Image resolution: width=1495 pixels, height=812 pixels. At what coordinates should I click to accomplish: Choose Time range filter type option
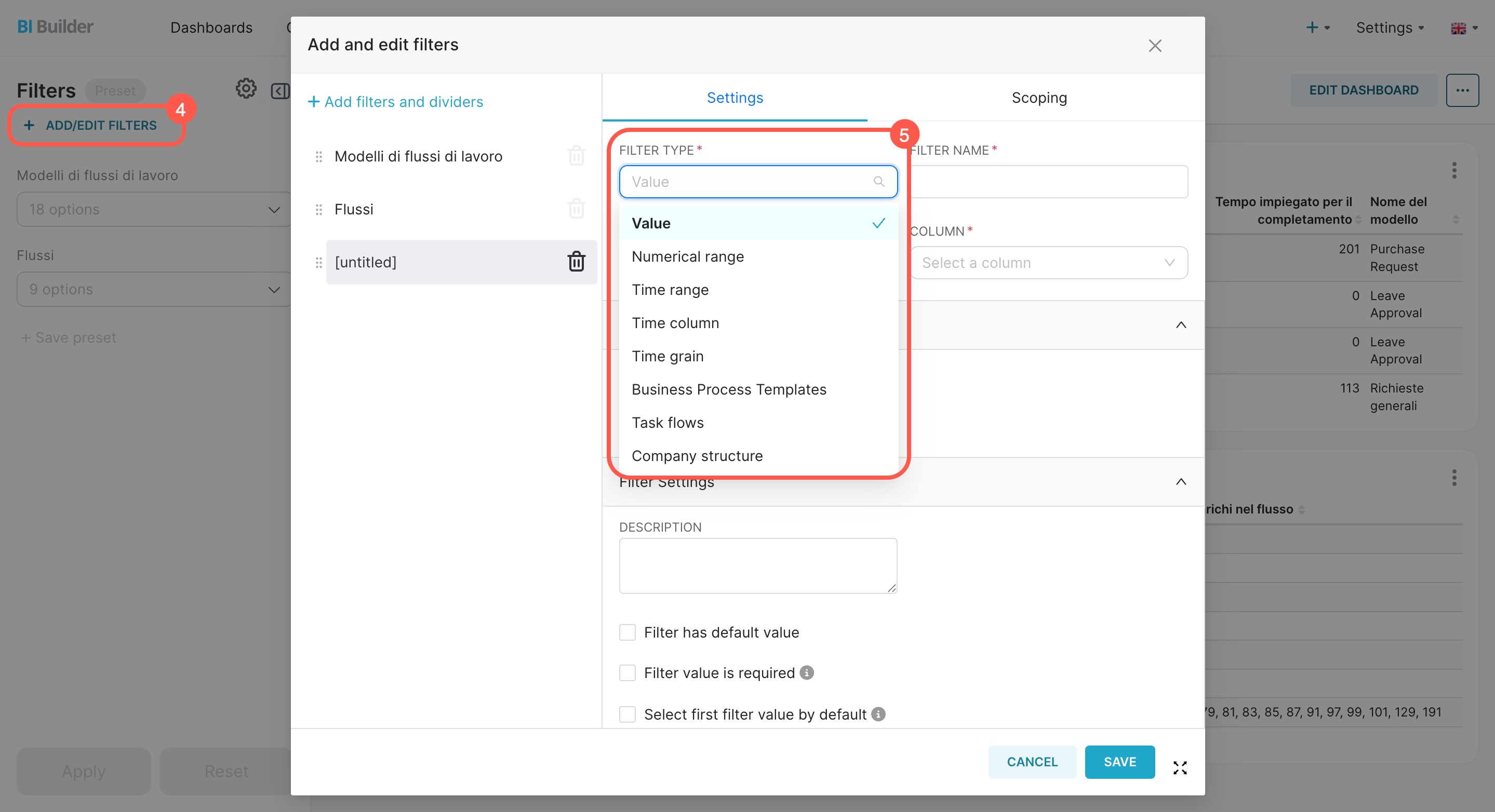[x=670, y=289]
